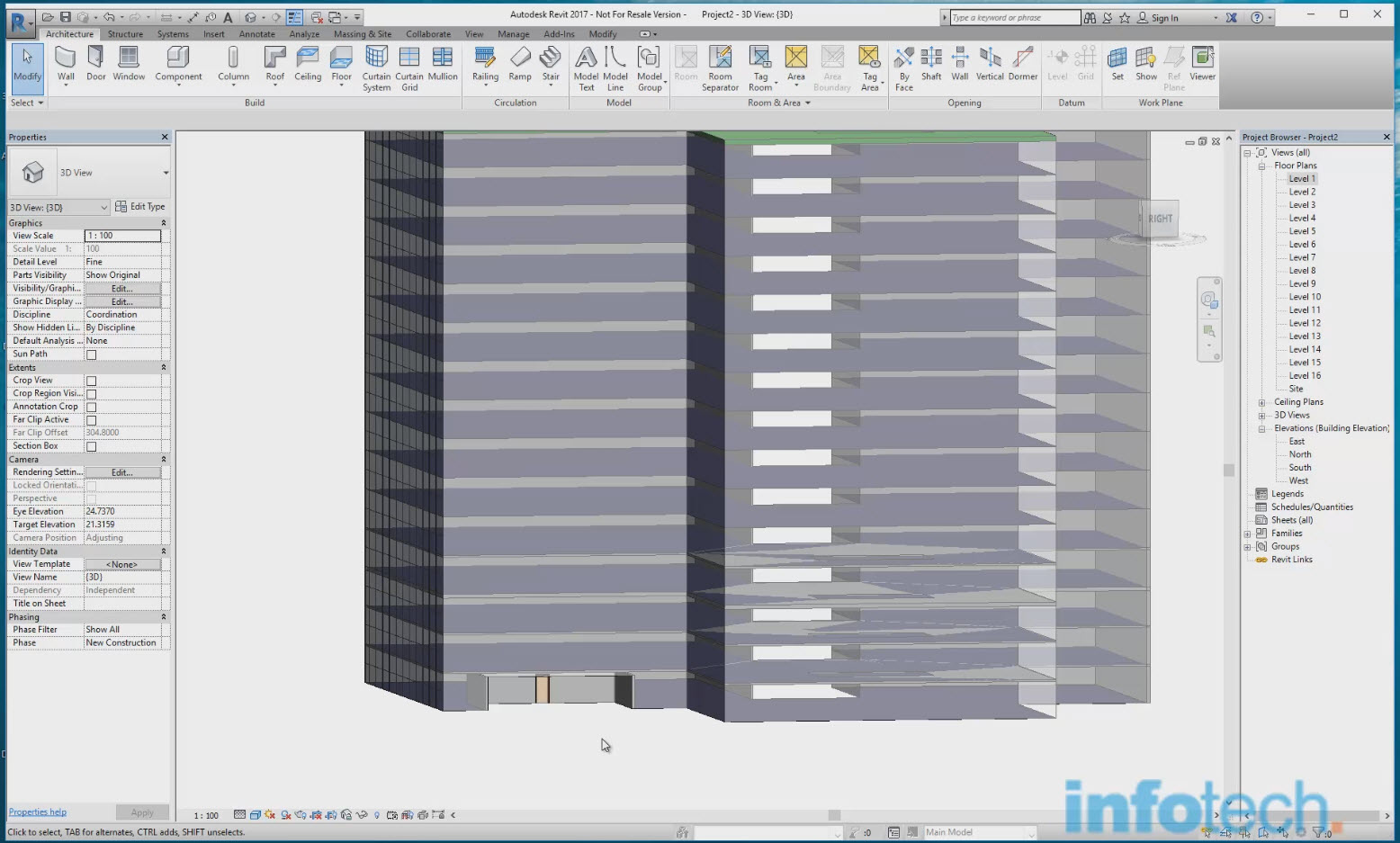Image resolution: width=1400 pixels, height=843 pixels.
Task: Select the Model Line tool
Action: [x=615, y=68]
